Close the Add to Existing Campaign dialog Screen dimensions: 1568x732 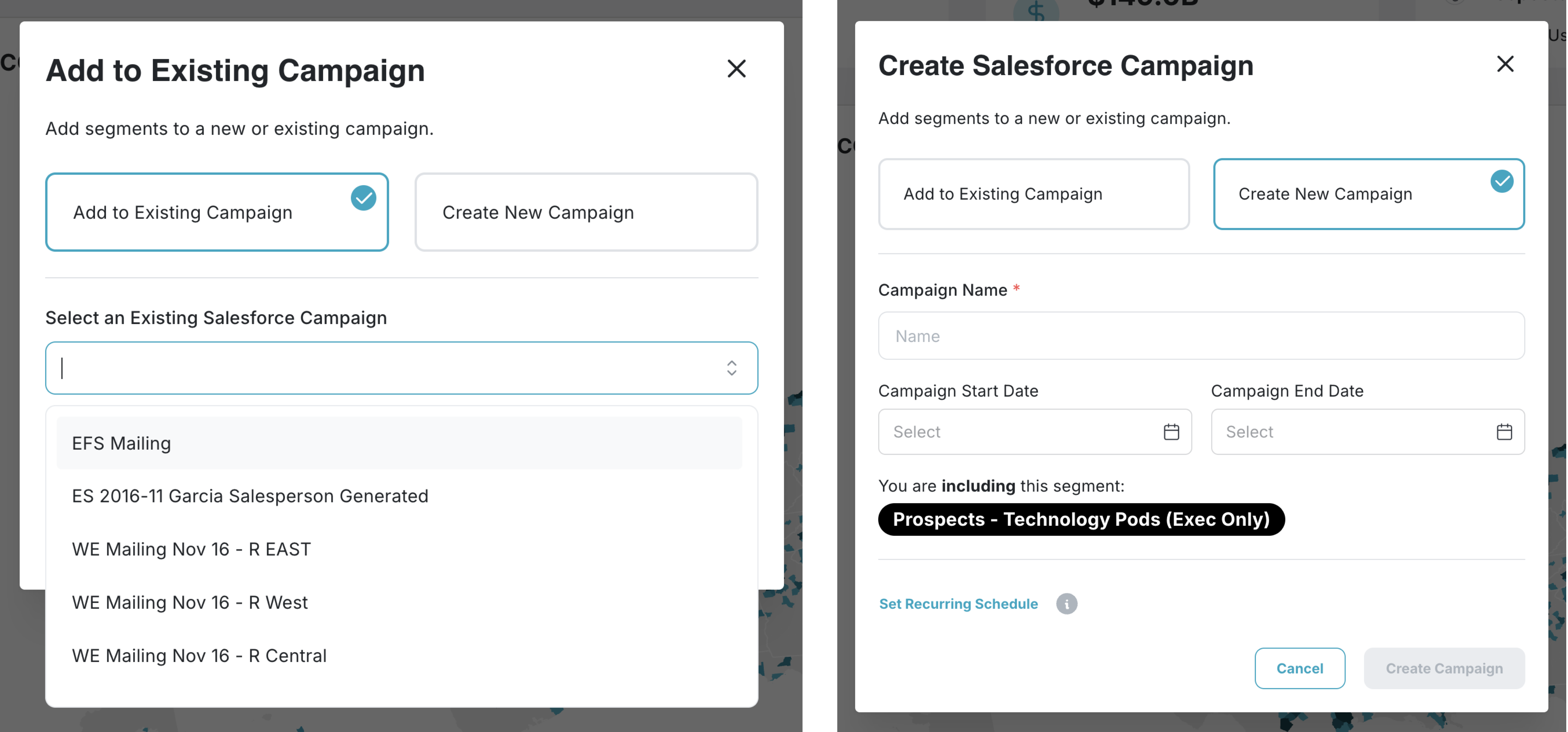(x=737, y=69)
